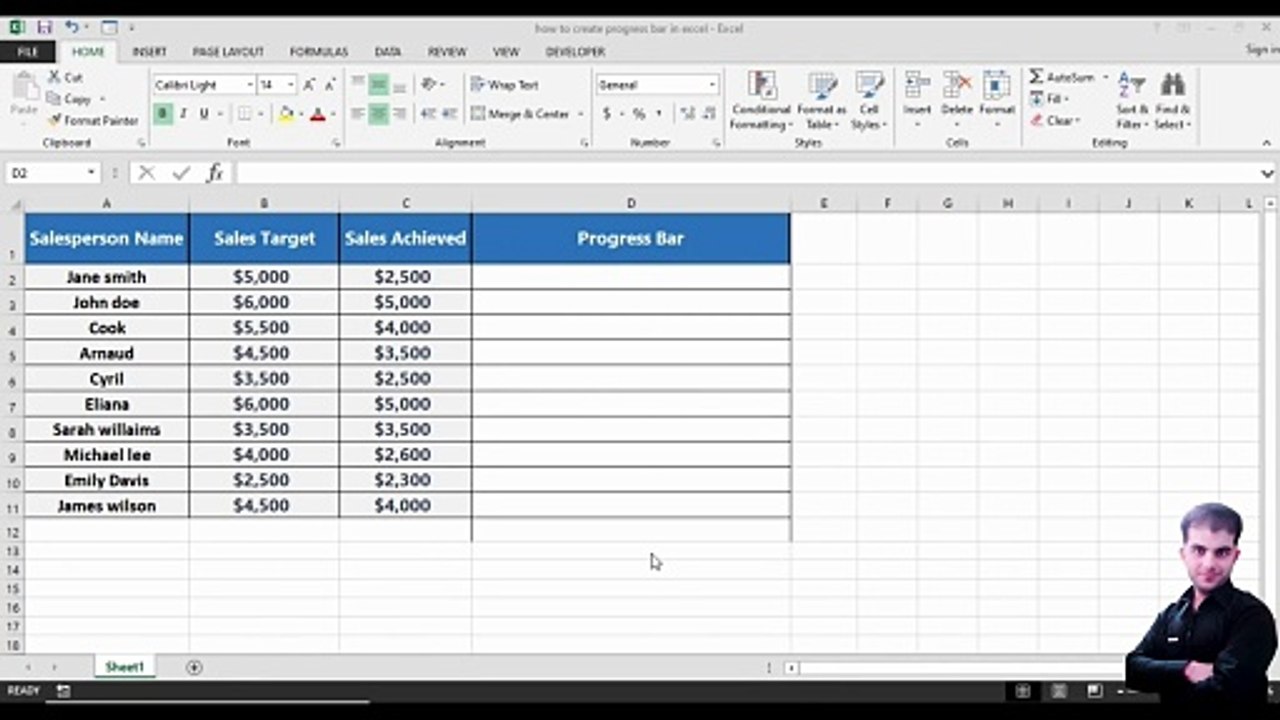The width and height of the screenshot is (1280, 720).
Task: Open the FILE tab
Action: [28, 51]
